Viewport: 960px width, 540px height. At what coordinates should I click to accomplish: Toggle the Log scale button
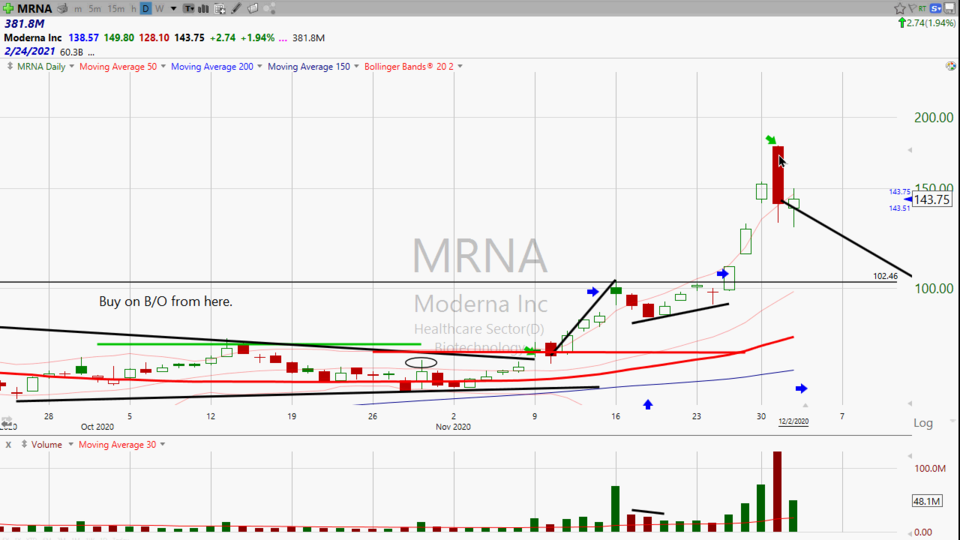click(923, 422)
